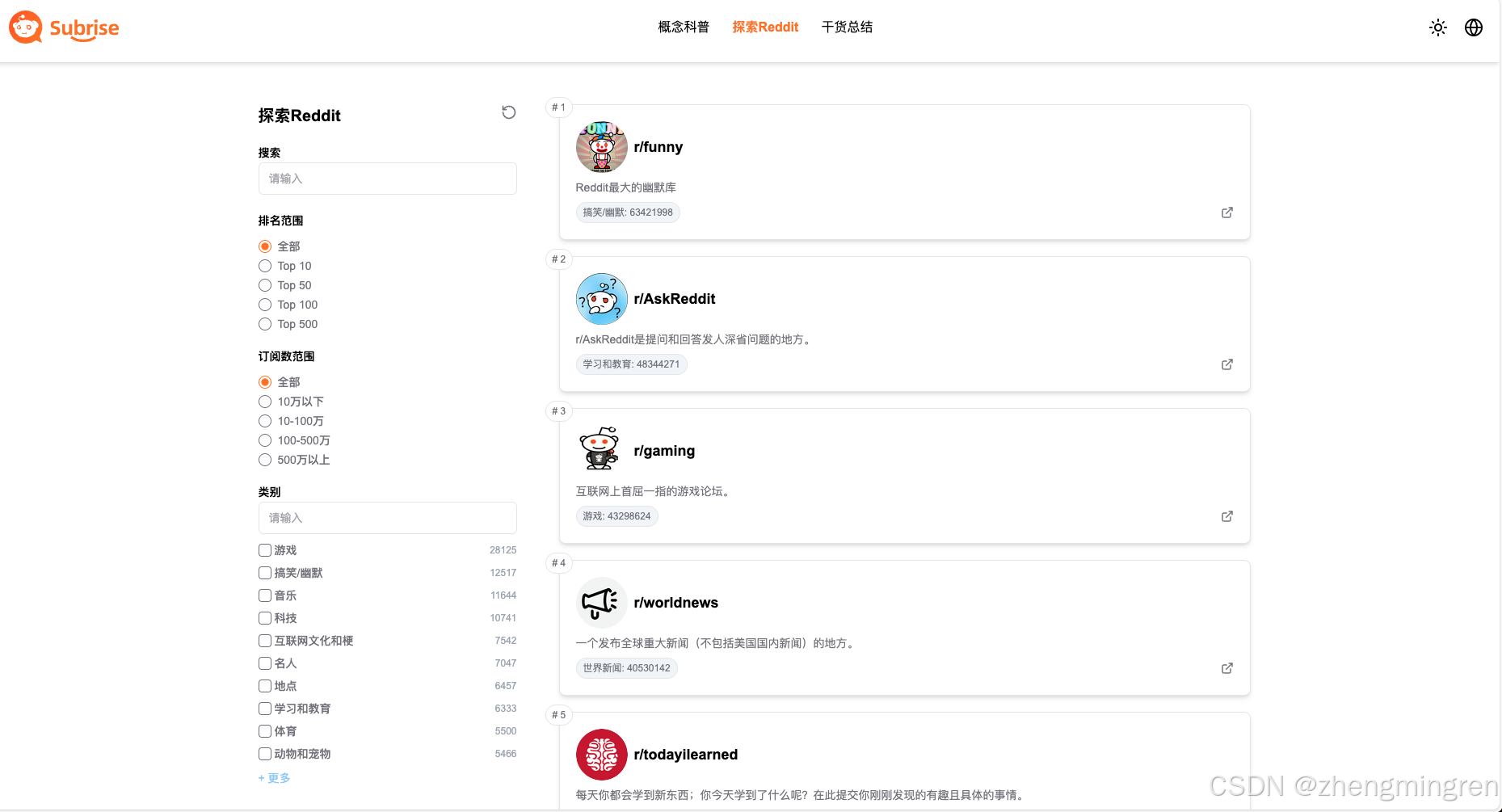Select the 10-100万 subscriber range
1502x812 pixels.
[x=265, y=421]
